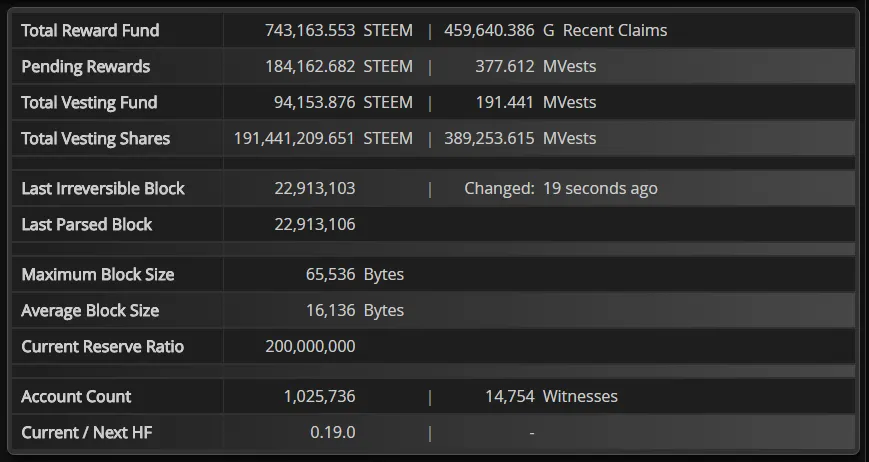This screenshot has height=462, width=869.
Task: Click the Total Vesting Fund label
Action: tap(89, 102)
